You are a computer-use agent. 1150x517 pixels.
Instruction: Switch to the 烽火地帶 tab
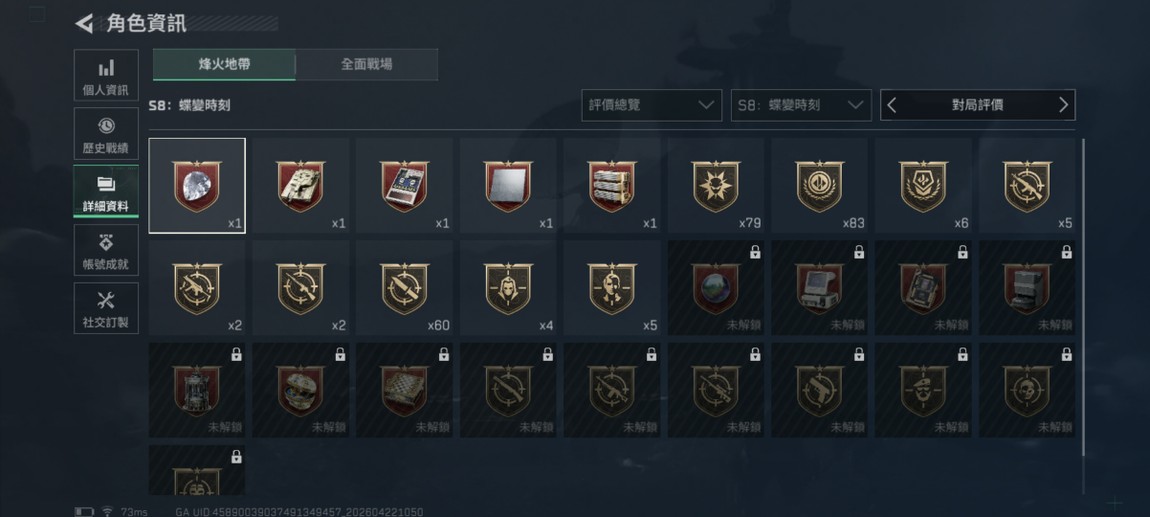[224, 65]
